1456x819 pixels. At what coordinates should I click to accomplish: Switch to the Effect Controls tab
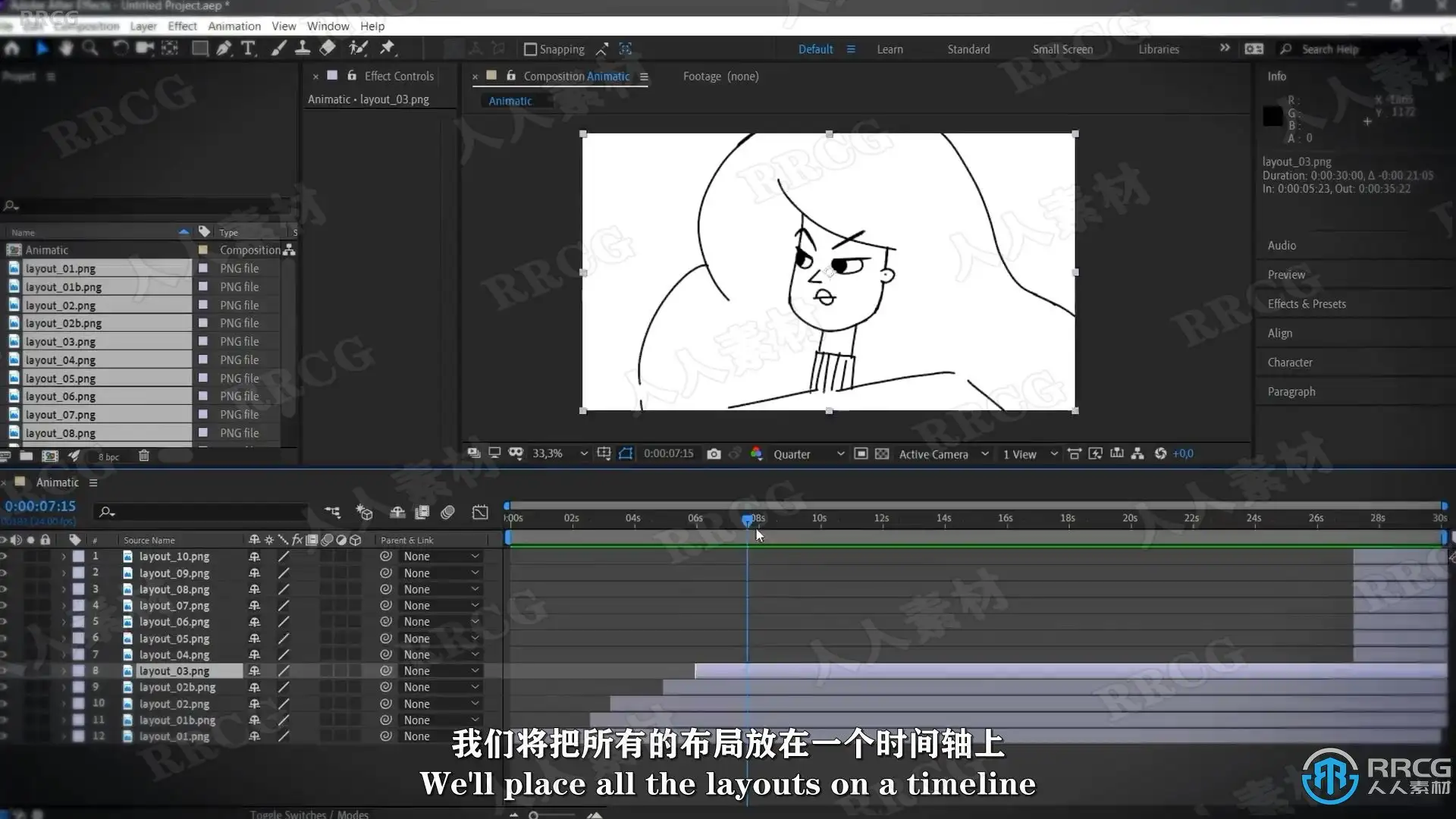[399, 76]
